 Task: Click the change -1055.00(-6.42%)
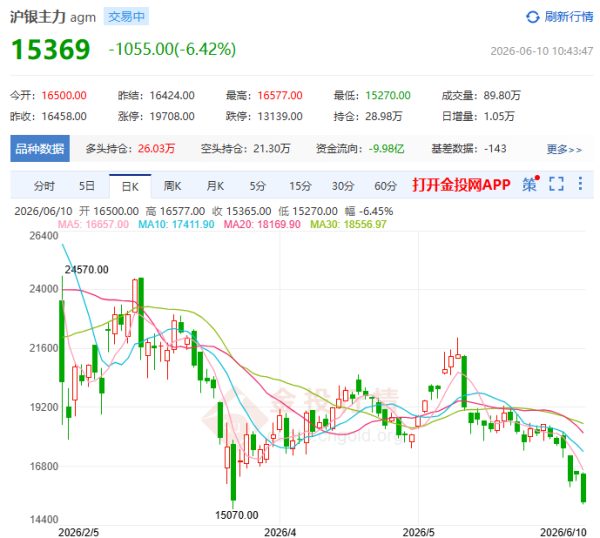(x=172, y=49)
